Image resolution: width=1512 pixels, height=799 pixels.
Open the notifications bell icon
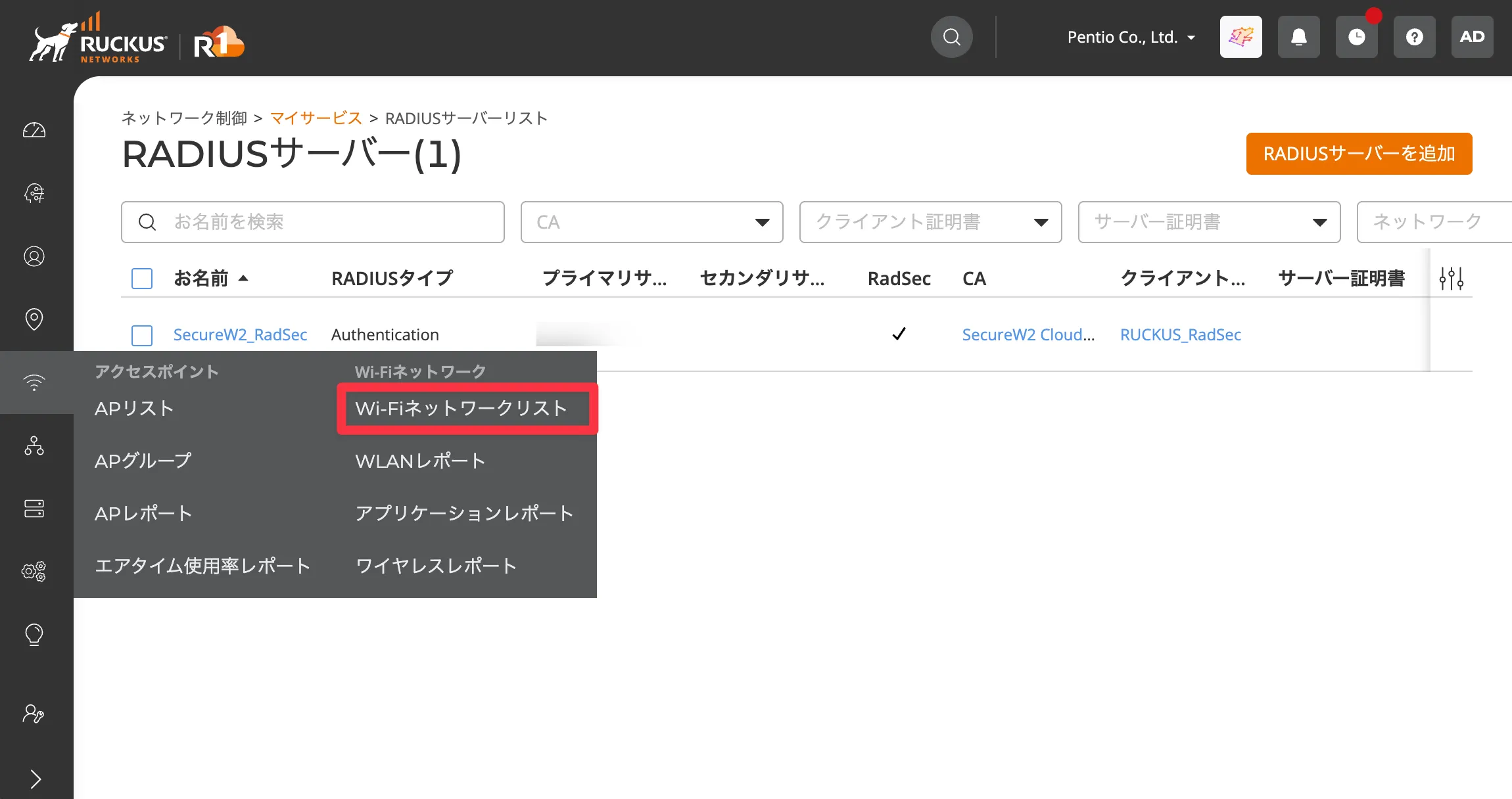[1299, 37]
